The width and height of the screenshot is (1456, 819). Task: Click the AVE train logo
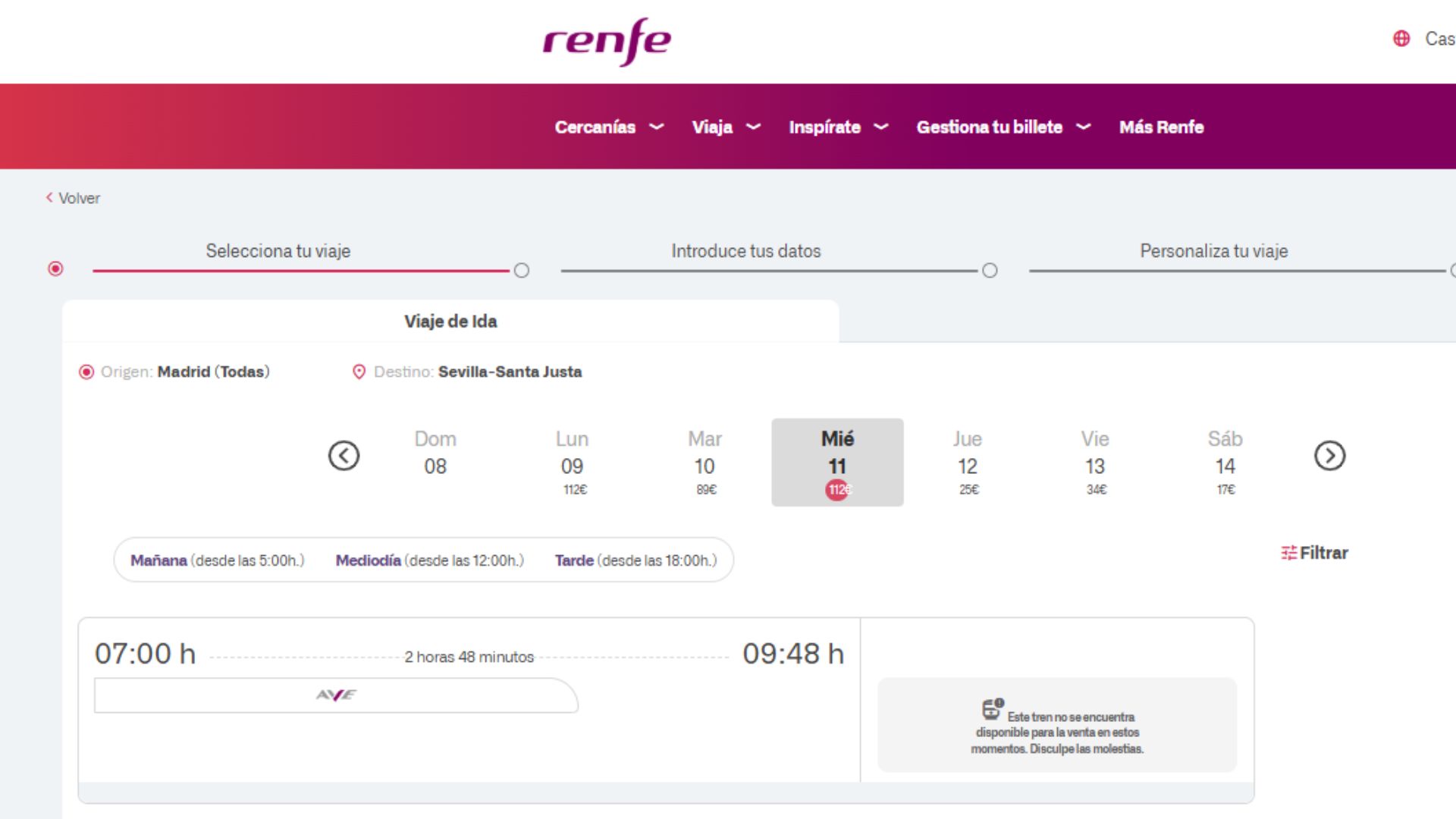coord(336,695)
